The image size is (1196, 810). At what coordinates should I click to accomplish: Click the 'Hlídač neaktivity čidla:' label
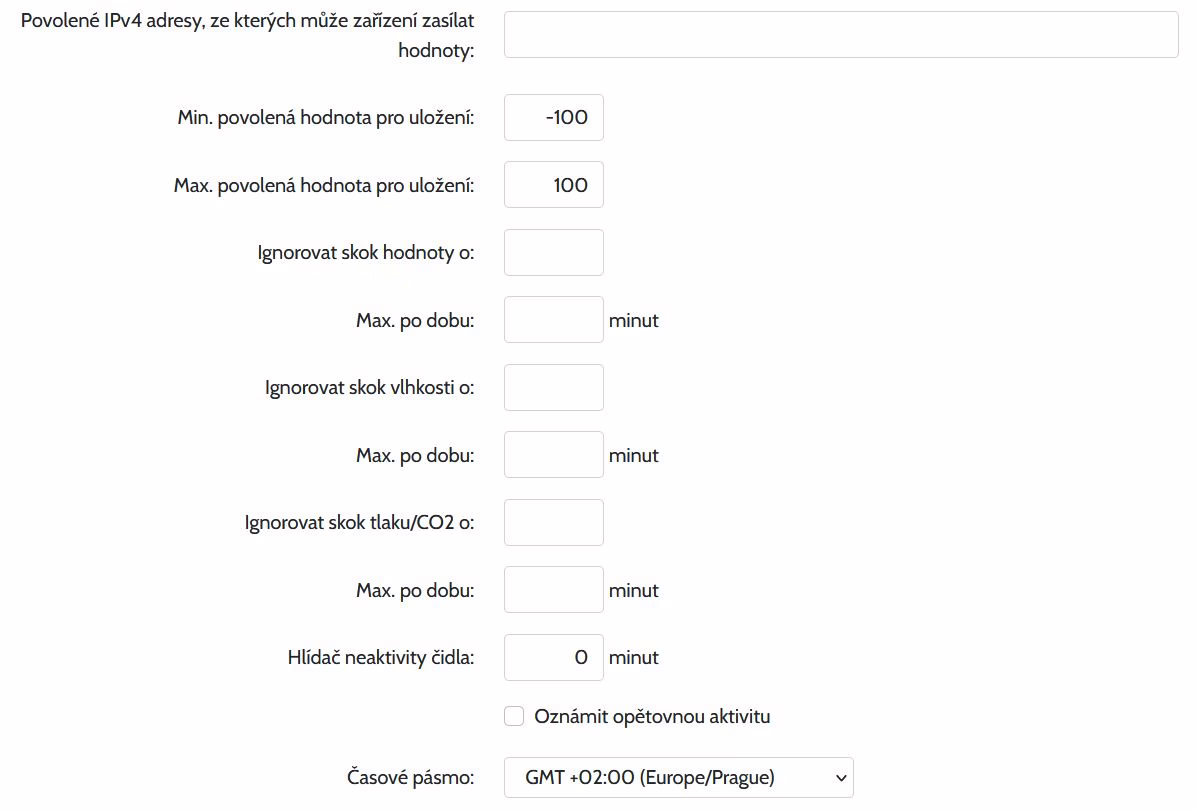point(380,657)
